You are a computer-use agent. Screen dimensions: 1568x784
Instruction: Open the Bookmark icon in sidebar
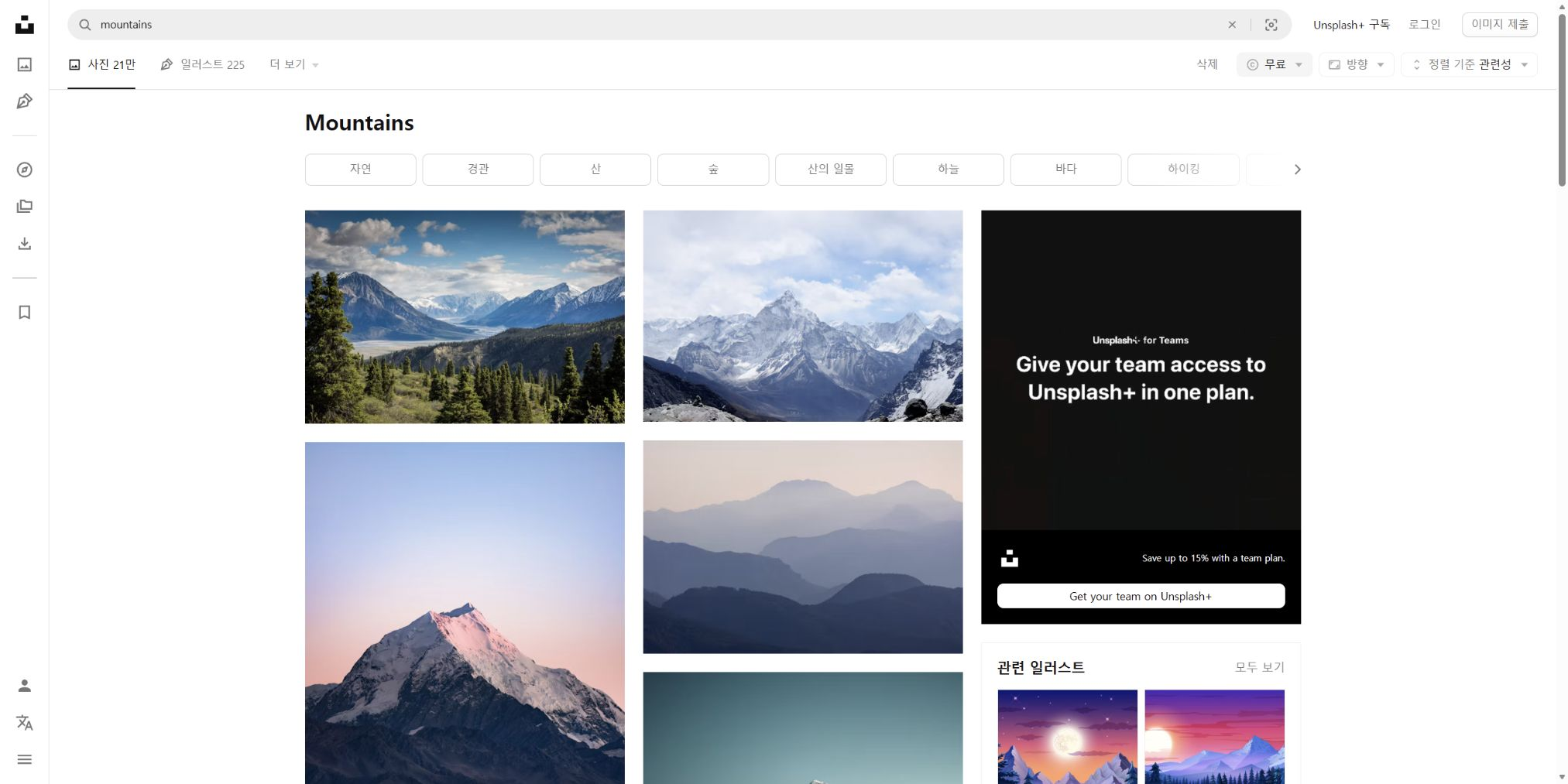pyautogui.click(x=25, y=312)
